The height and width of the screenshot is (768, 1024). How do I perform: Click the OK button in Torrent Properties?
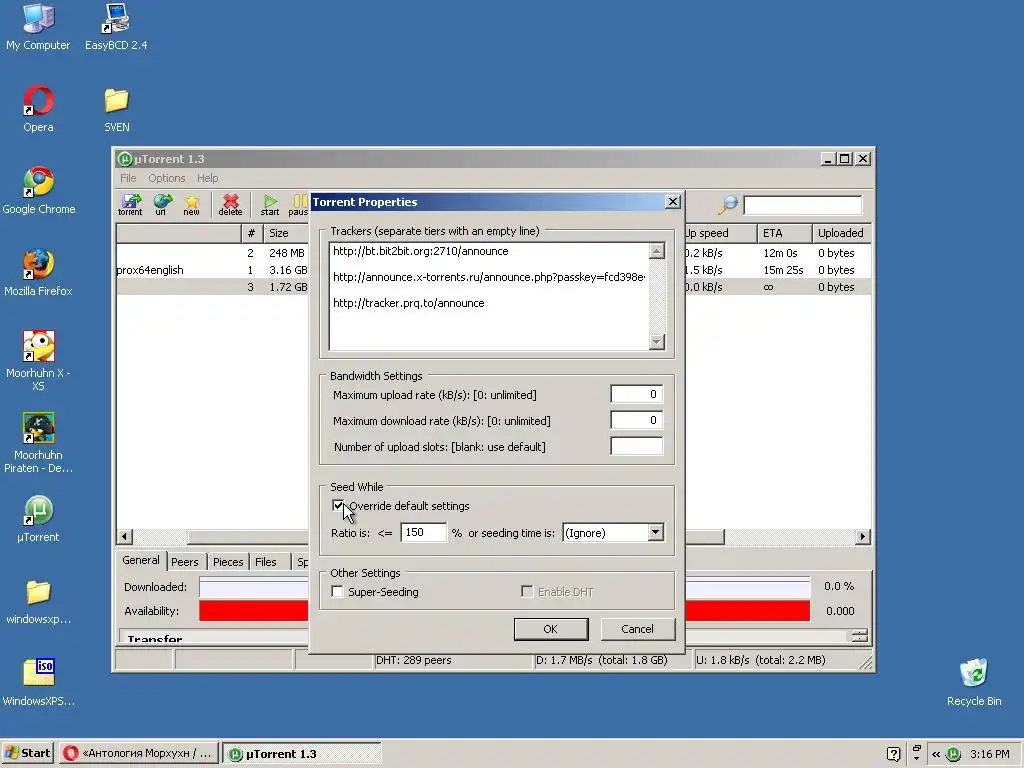click(551, 629)
